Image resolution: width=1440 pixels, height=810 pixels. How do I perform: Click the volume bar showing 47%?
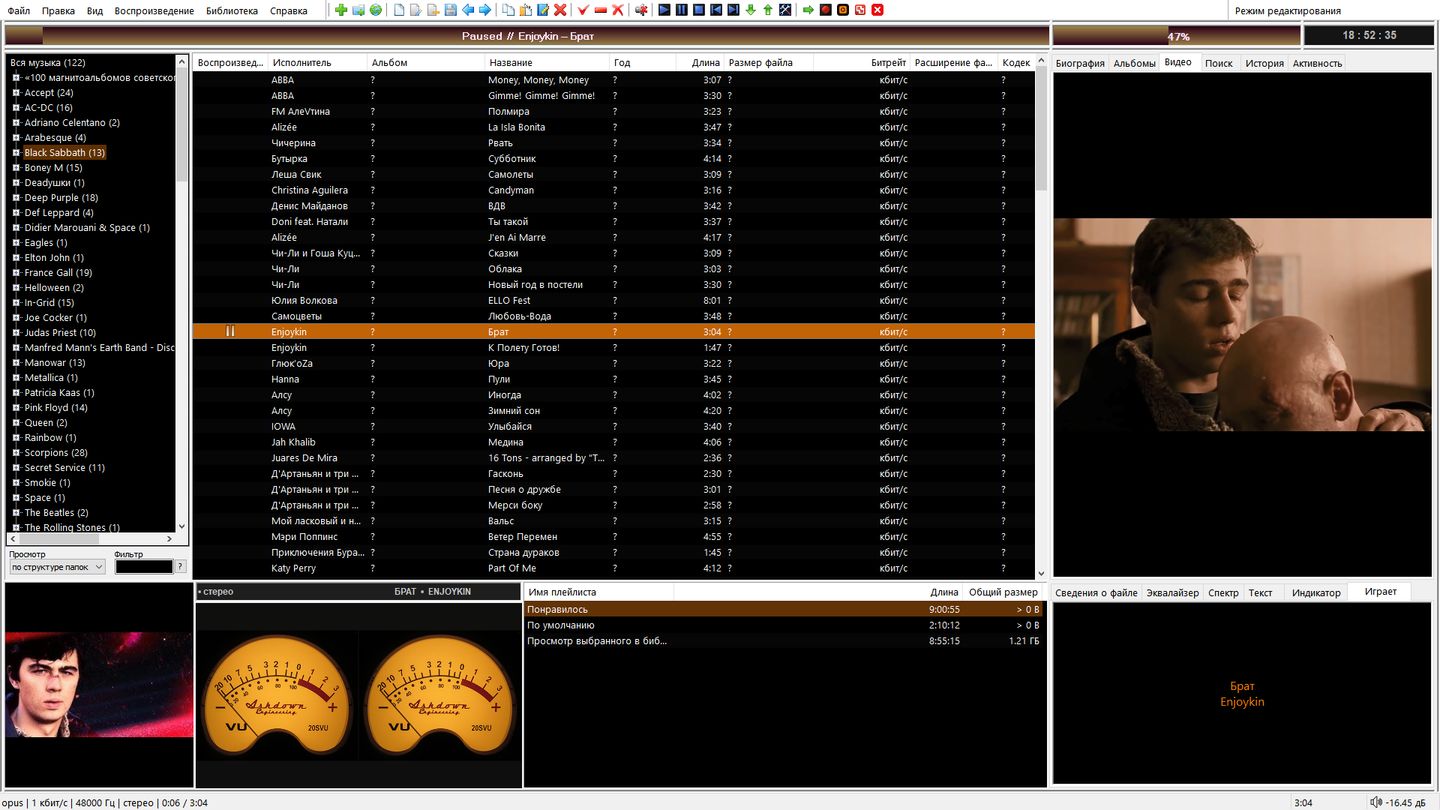tap(1176, 36)
